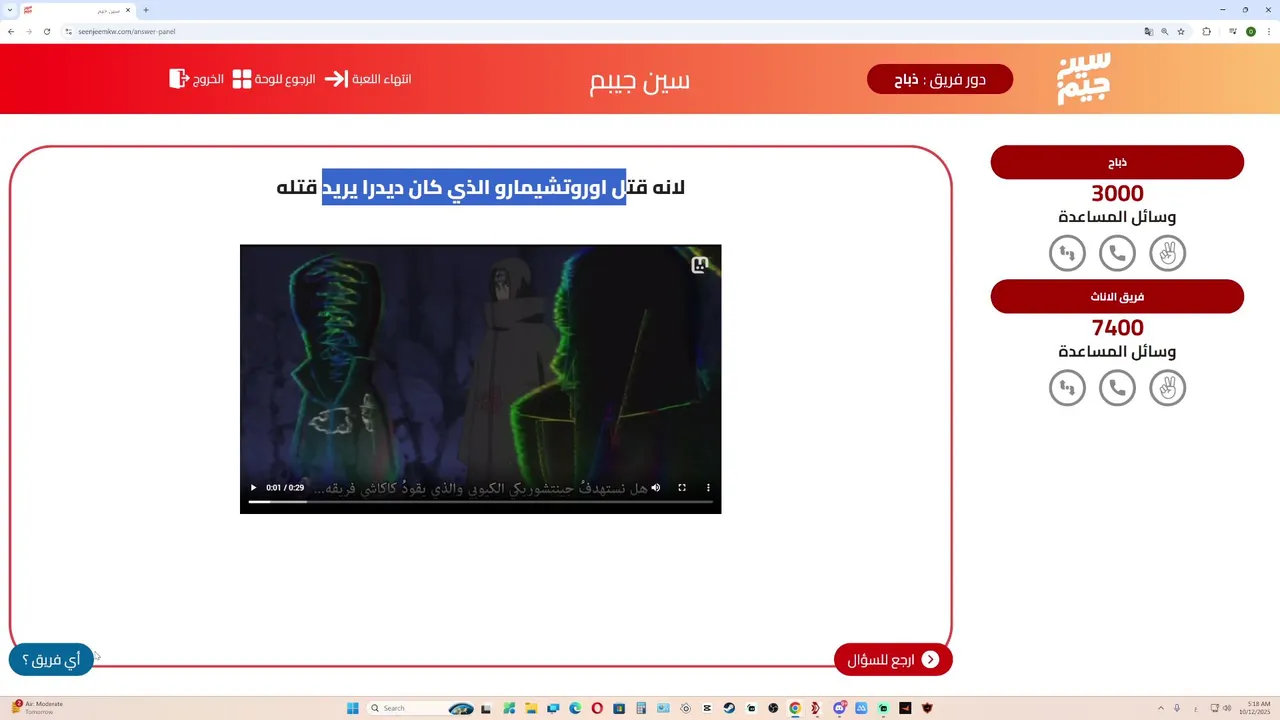The height and width of the screenshot is (720, 1280).
Task: Seek on the video progress bar
Action: click(x=480, y=501)
